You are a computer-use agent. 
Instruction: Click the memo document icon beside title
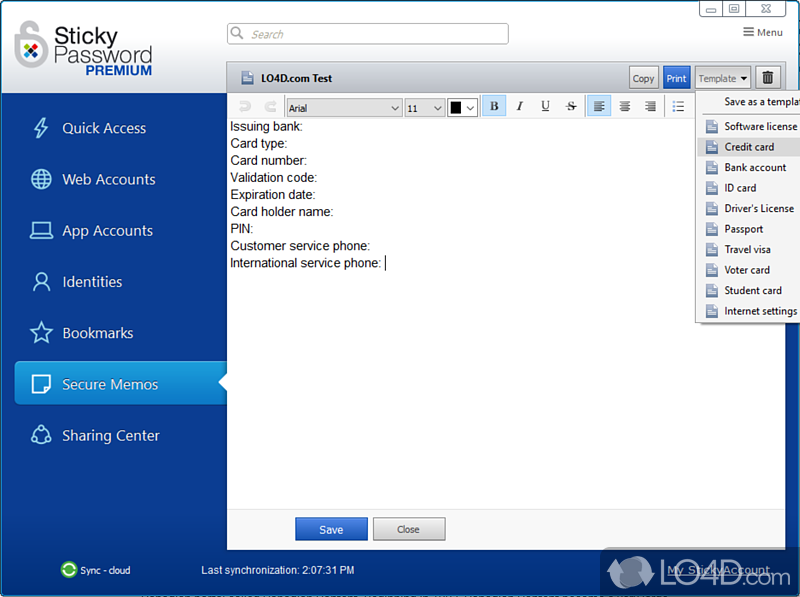click(247, 78)
